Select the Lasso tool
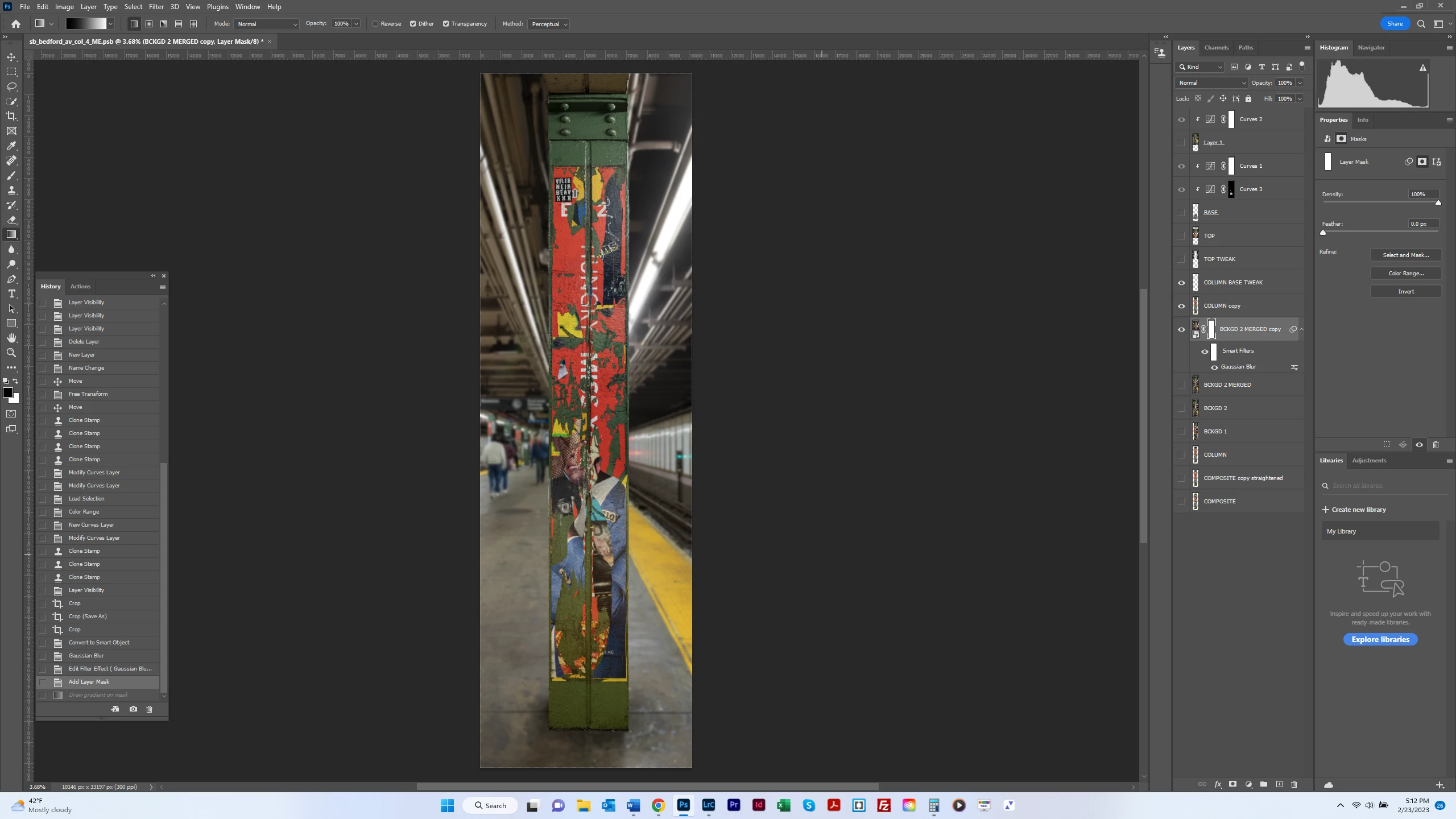This screenshot has height=819, width=1456. tap(11, 86)
